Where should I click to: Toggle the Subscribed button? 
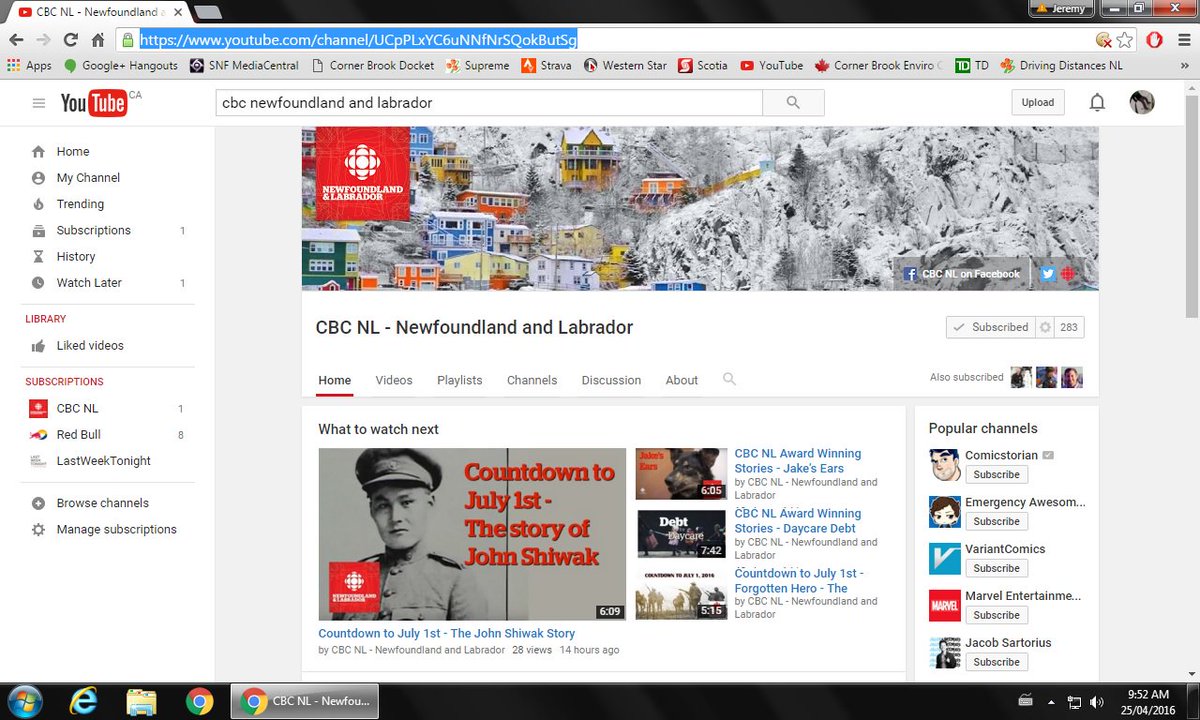pos(990,327)
